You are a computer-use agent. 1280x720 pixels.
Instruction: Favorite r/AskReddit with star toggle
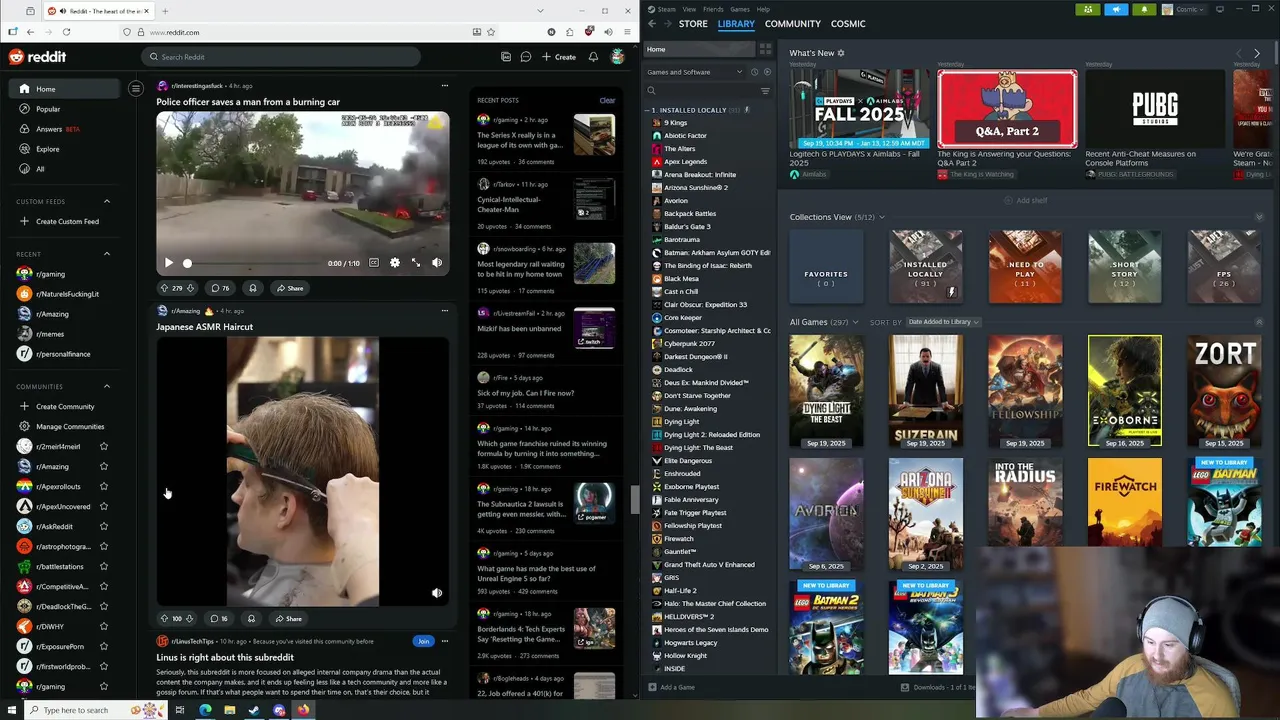(x=104, y=526)
